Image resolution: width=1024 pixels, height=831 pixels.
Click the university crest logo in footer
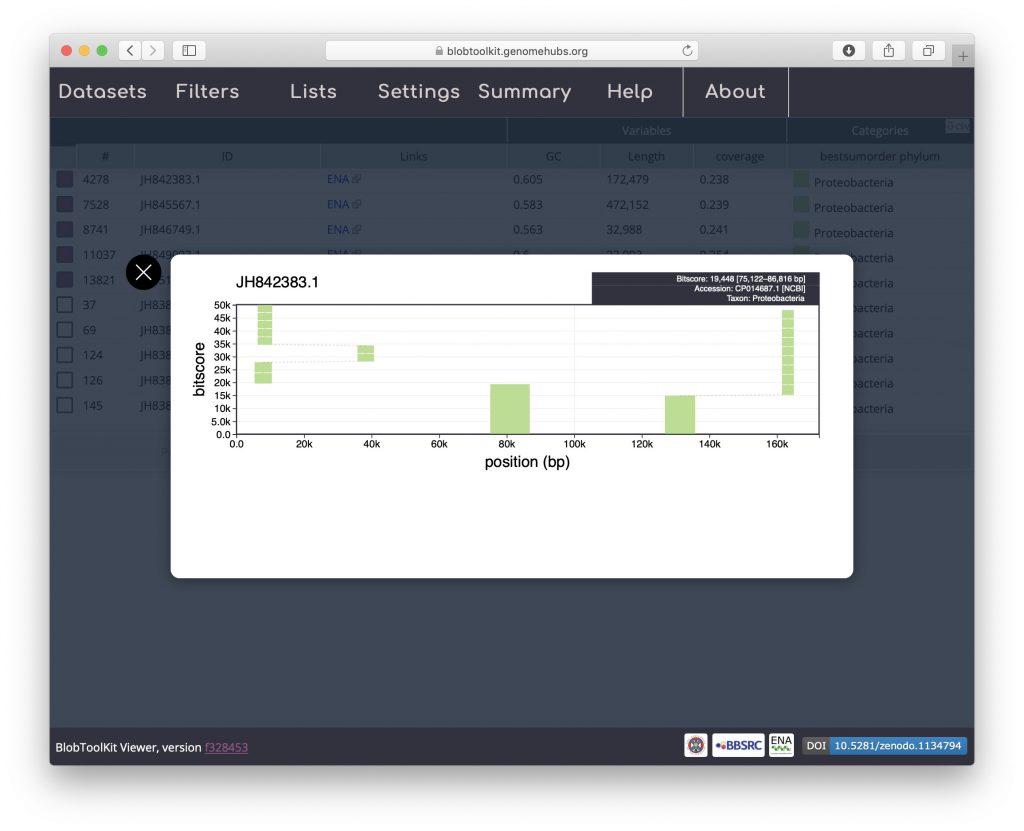(x=696, y=746)
